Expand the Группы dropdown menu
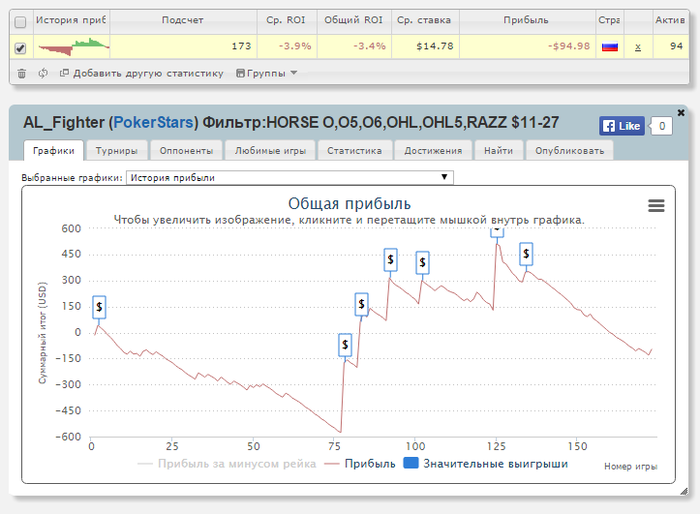 [x=267, y=73]
